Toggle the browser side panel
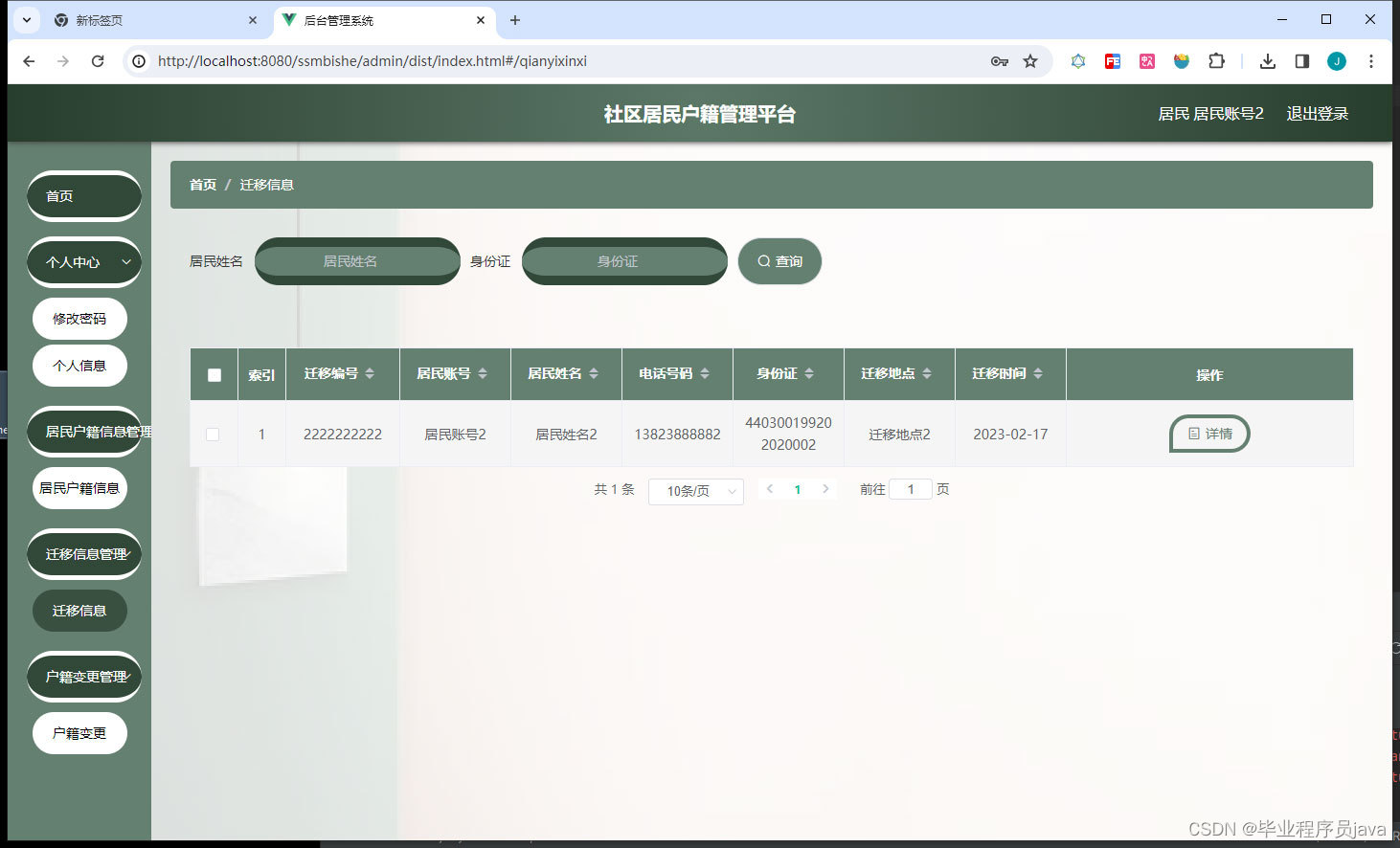The height and width of the screenshot is (848, 1400). (1302, 61)
